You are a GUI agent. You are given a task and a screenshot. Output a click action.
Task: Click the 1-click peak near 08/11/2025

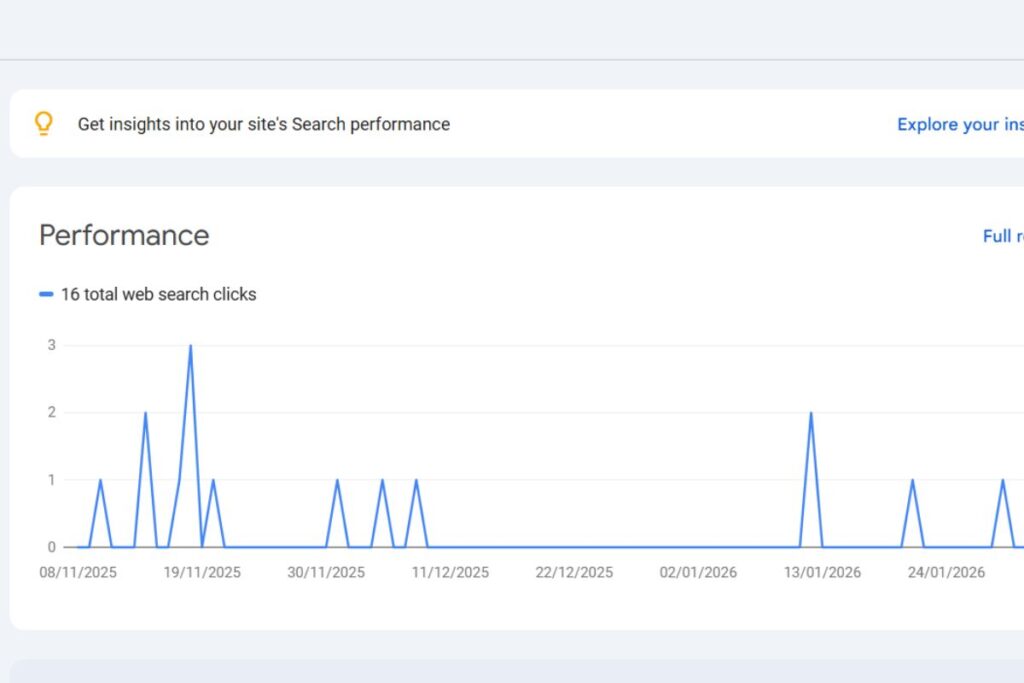coord(100,480)
